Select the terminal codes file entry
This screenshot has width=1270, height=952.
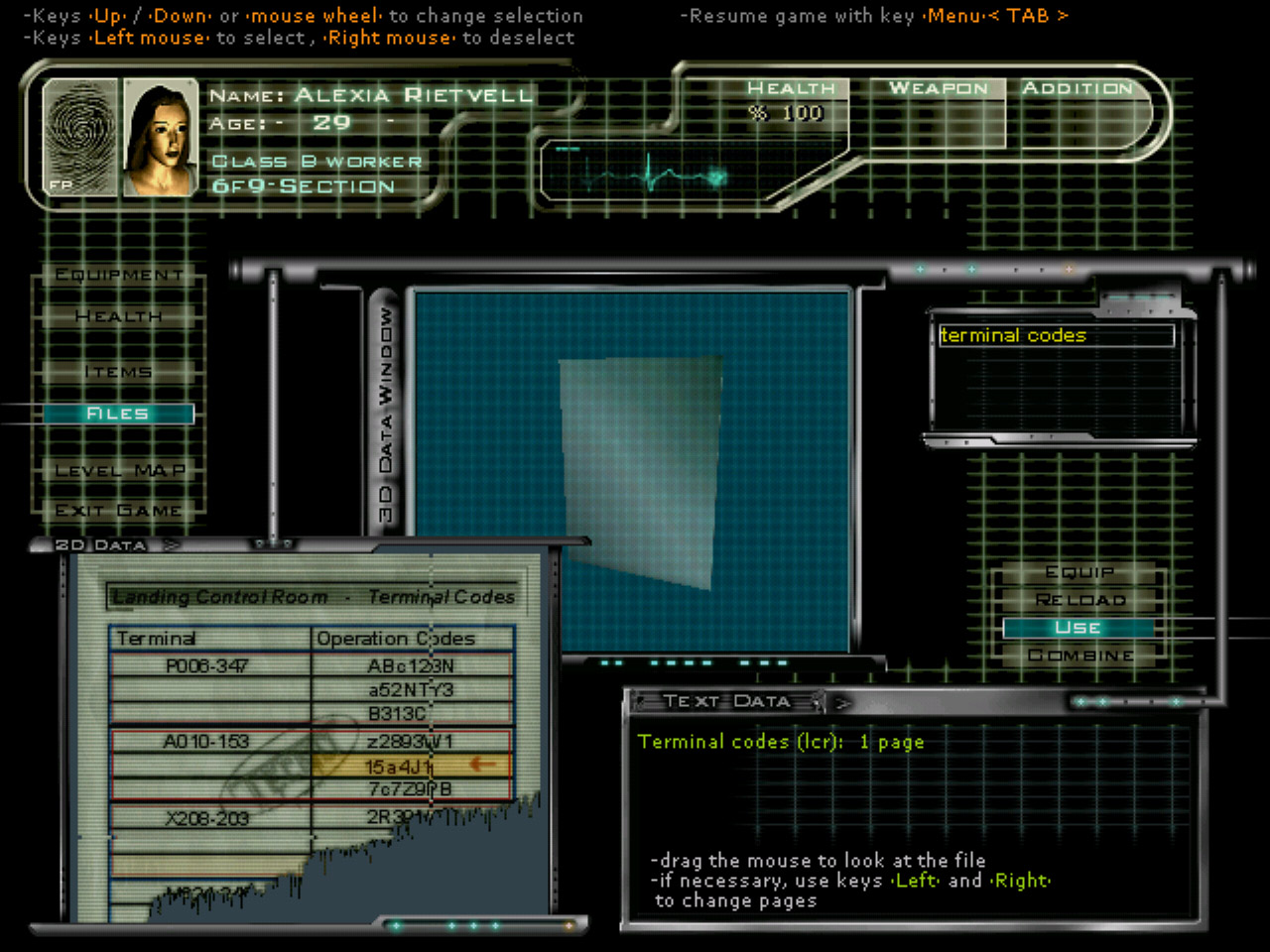pyautogui.click(x=1054, y=336)
